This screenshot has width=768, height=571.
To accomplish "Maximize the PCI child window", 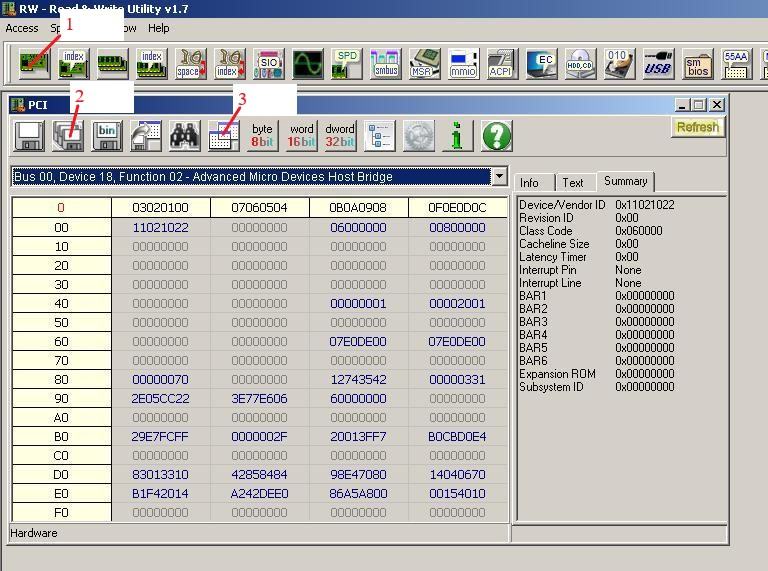I will click(x=699, y=105).
